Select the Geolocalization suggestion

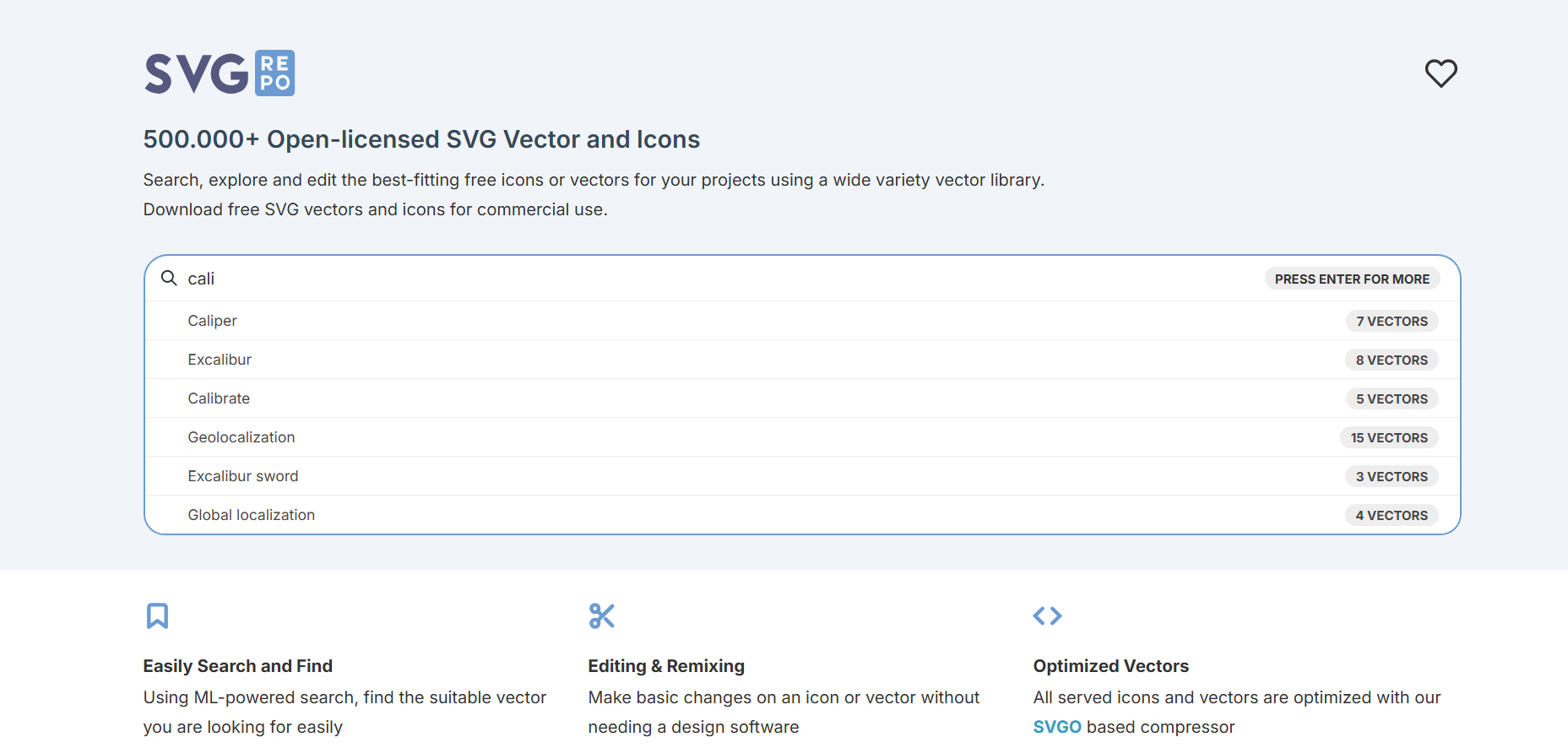point(241,437)
